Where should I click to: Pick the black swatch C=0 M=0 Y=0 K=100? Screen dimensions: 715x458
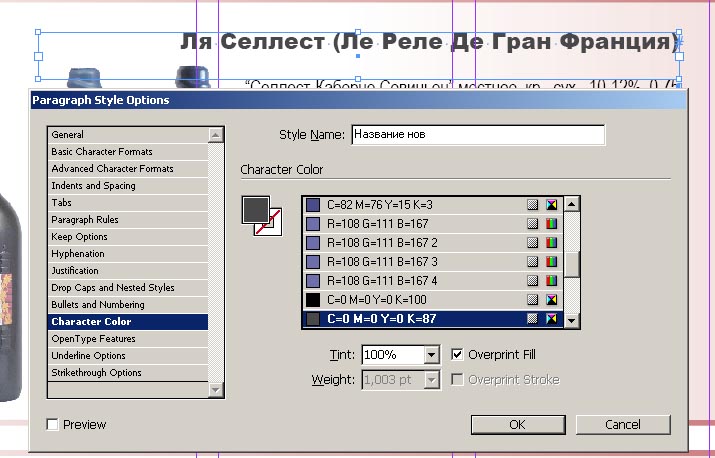pyautogui.click(x=433, y=300)
